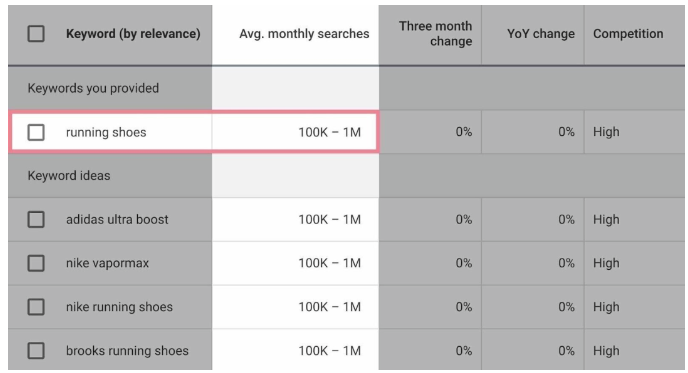The width and height of the screenshot is (688, 373).
Task: Click the Three month change header
Action: coord(435,34)
